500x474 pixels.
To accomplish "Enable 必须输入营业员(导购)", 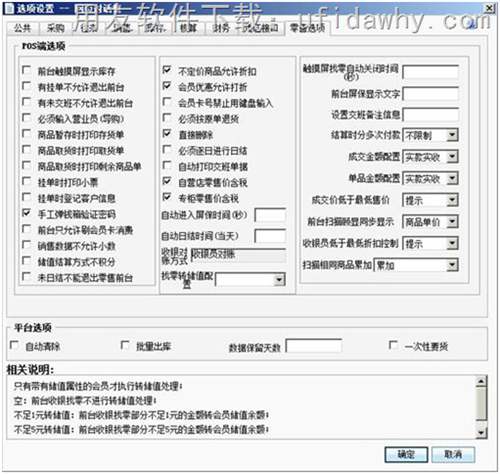I will 26,118.
